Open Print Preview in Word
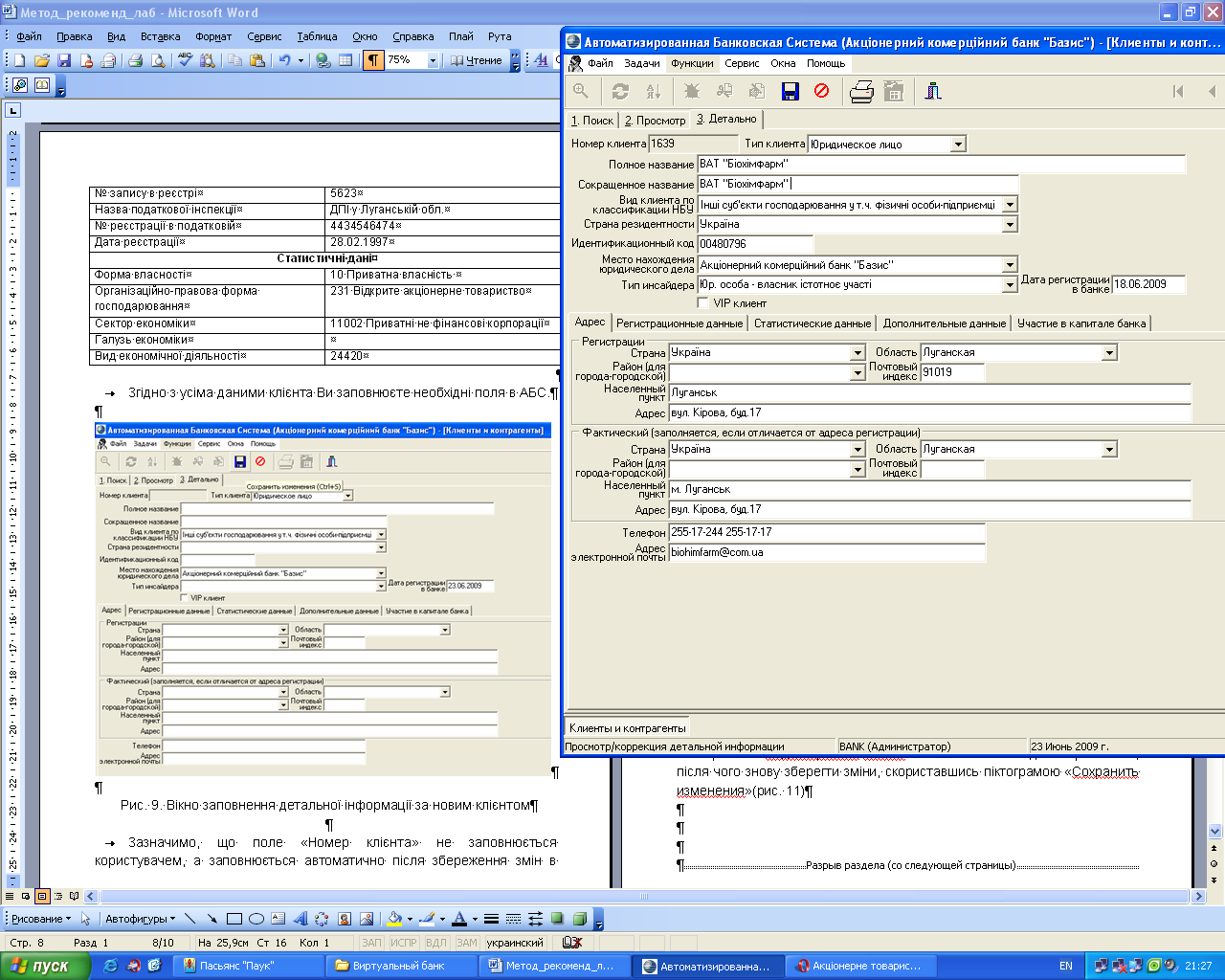 pyautogui.click(x=158, y=60)
